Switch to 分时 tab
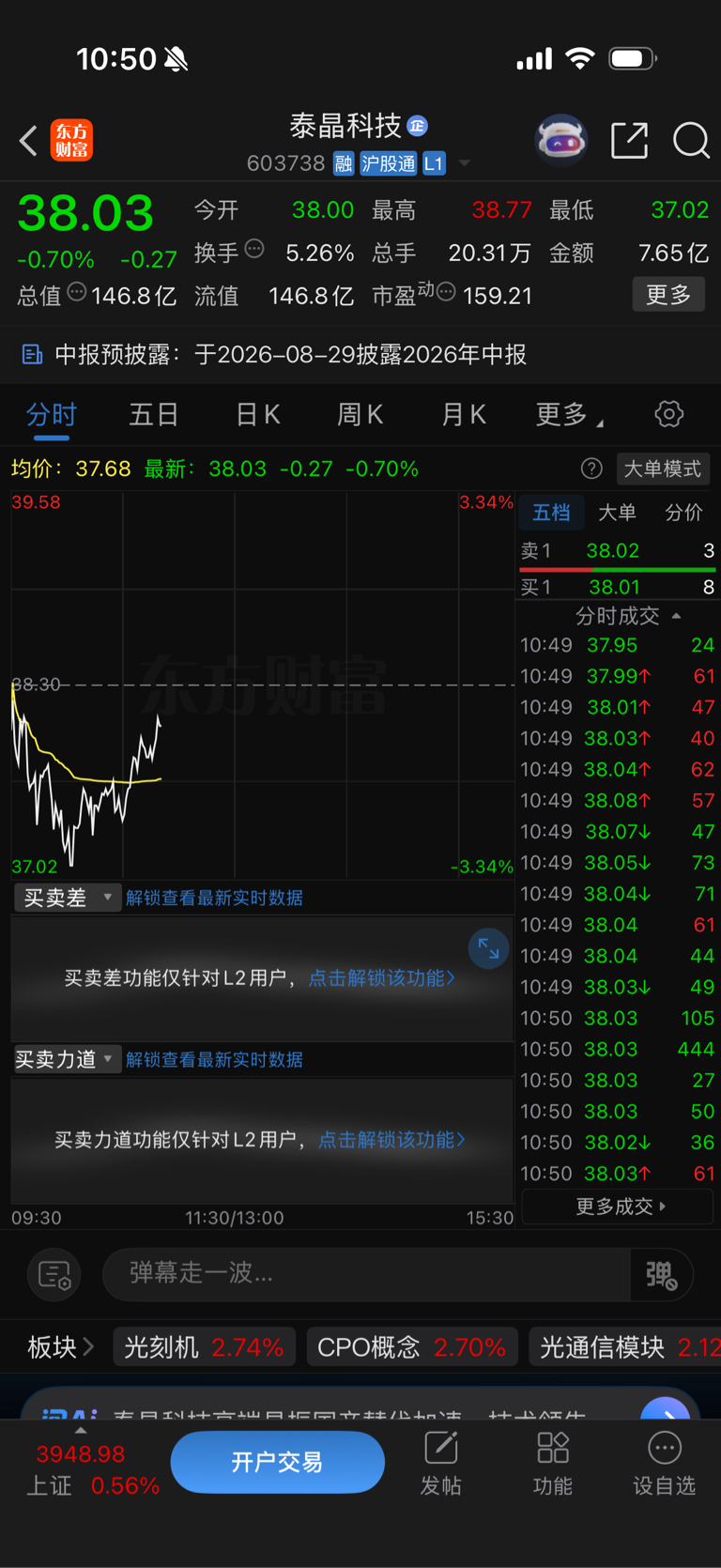 point(51,414)
